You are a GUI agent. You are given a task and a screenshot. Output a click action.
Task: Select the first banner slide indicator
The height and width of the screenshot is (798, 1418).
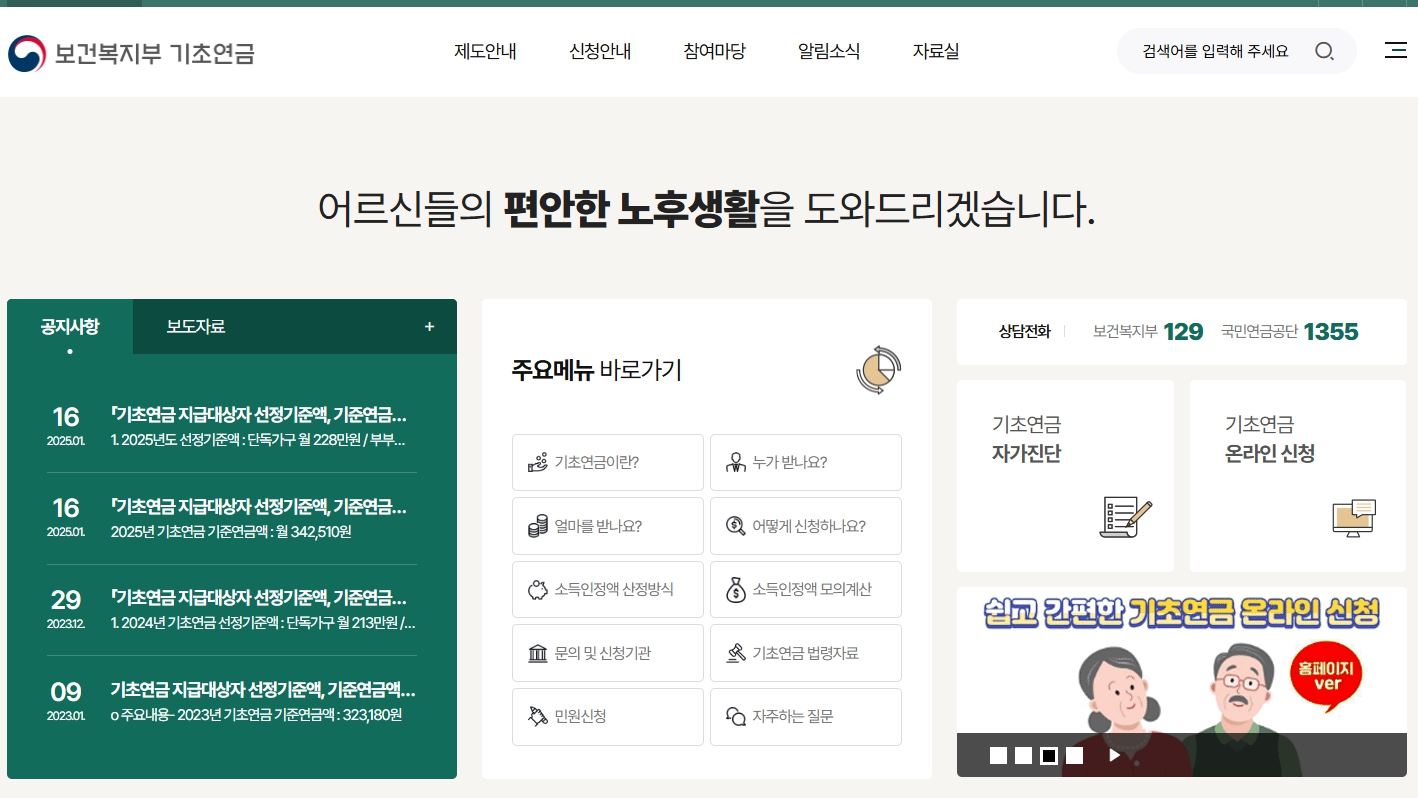[x=999, y=755]
